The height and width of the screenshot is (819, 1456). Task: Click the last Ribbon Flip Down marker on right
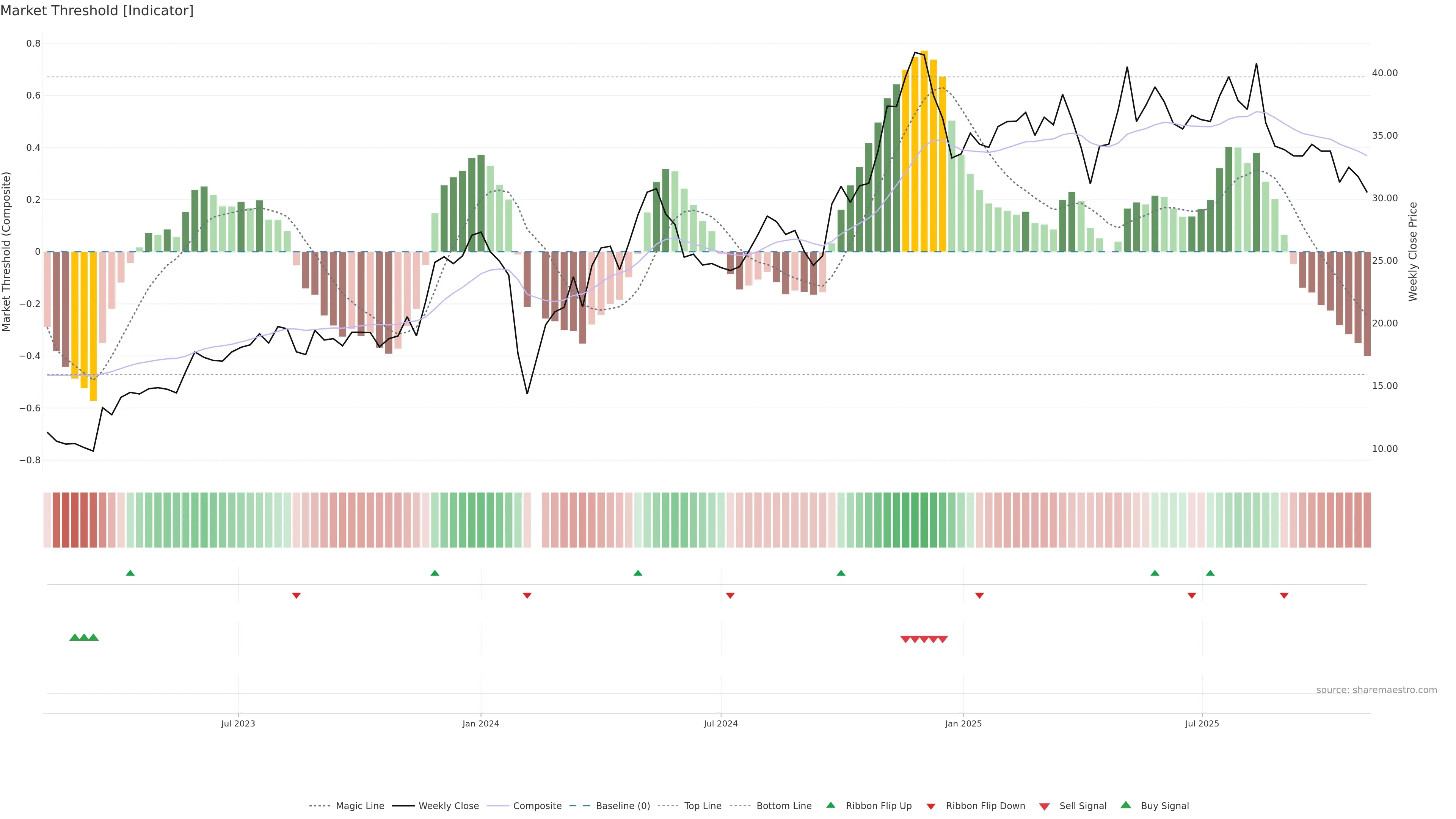1283,595
